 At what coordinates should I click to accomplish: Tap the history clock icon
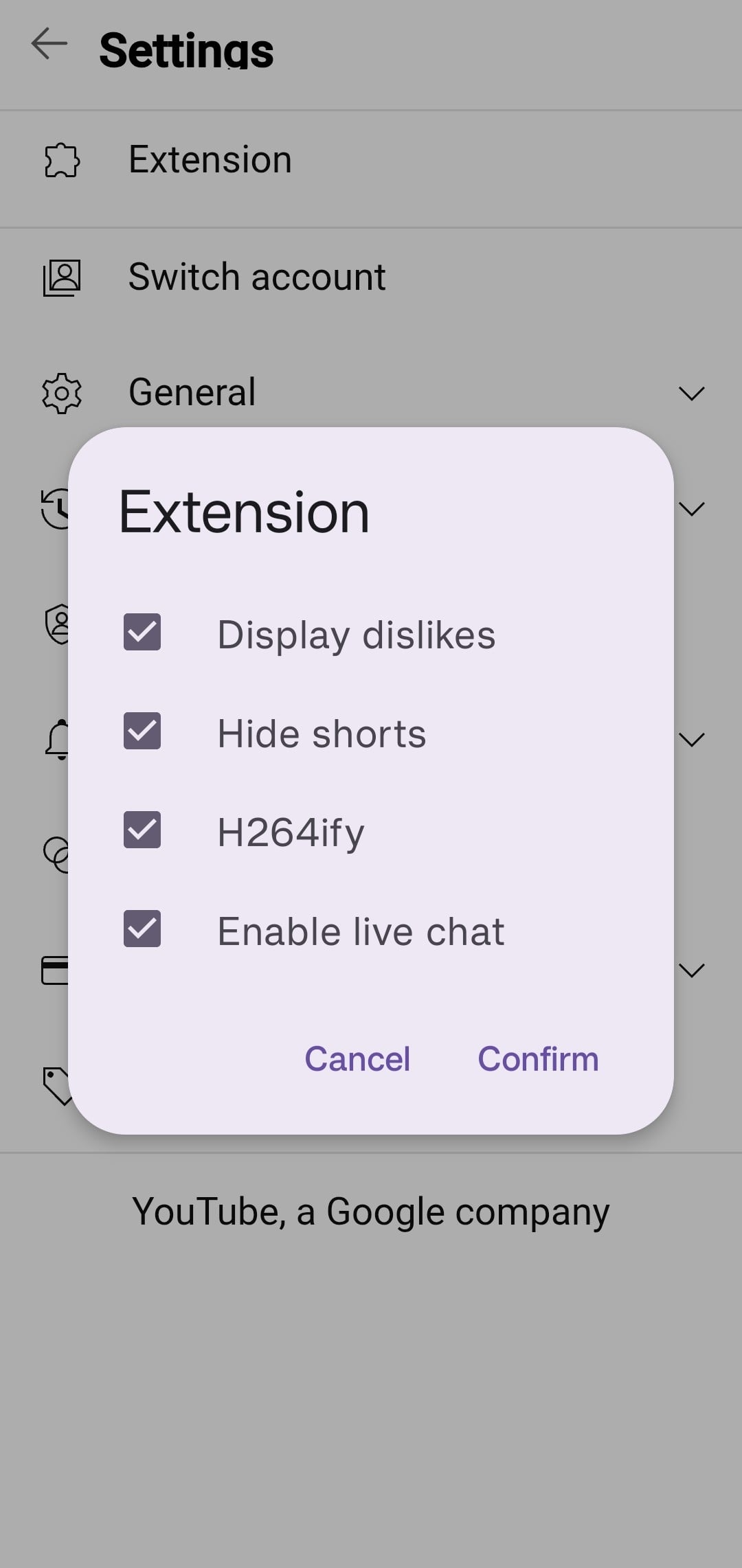point(56,509)
